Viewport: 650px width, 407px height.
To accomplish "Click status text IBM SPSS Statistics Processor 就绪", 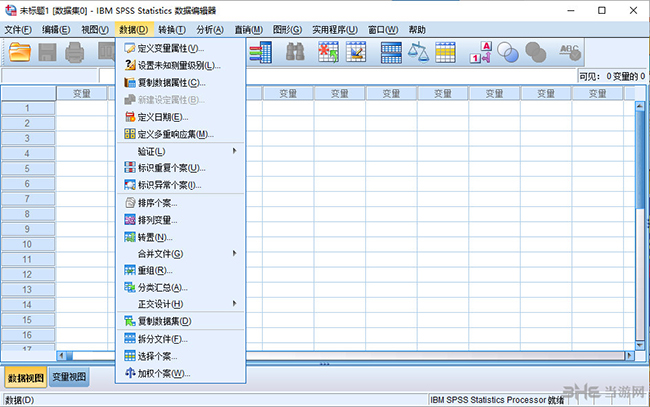I will 497,400.
